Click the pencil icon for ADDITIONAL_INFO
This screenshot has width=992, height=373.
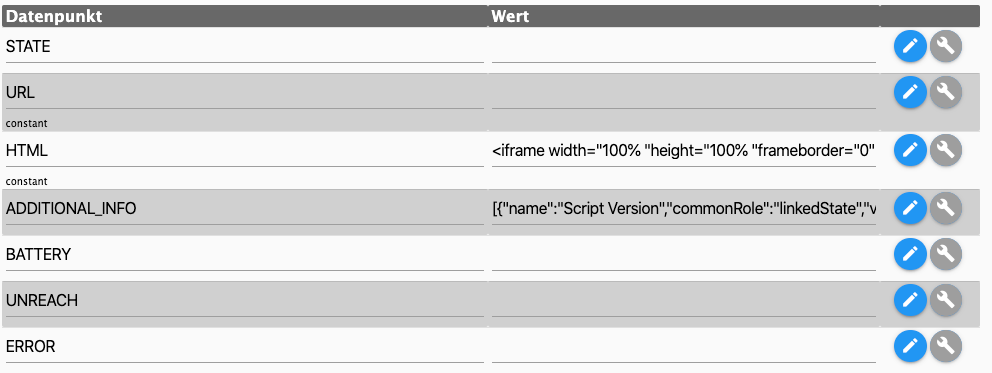(x=910, y=208)
